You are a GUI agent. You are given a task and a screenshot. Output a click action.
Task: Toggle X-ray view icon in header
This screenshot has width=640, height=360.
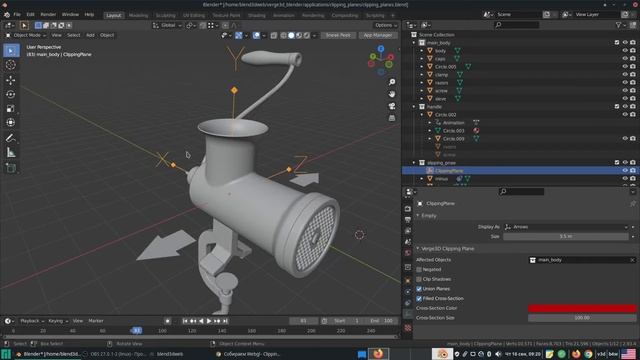(x=274, y=36)
